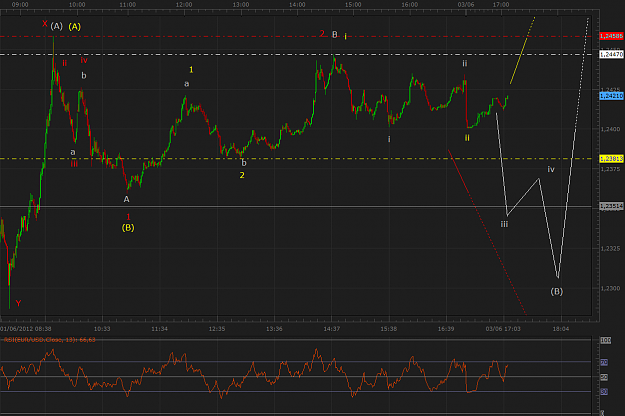Click the white 1,24470 price tag
Viewport: 625px width, 416px height.
point(611,54)
